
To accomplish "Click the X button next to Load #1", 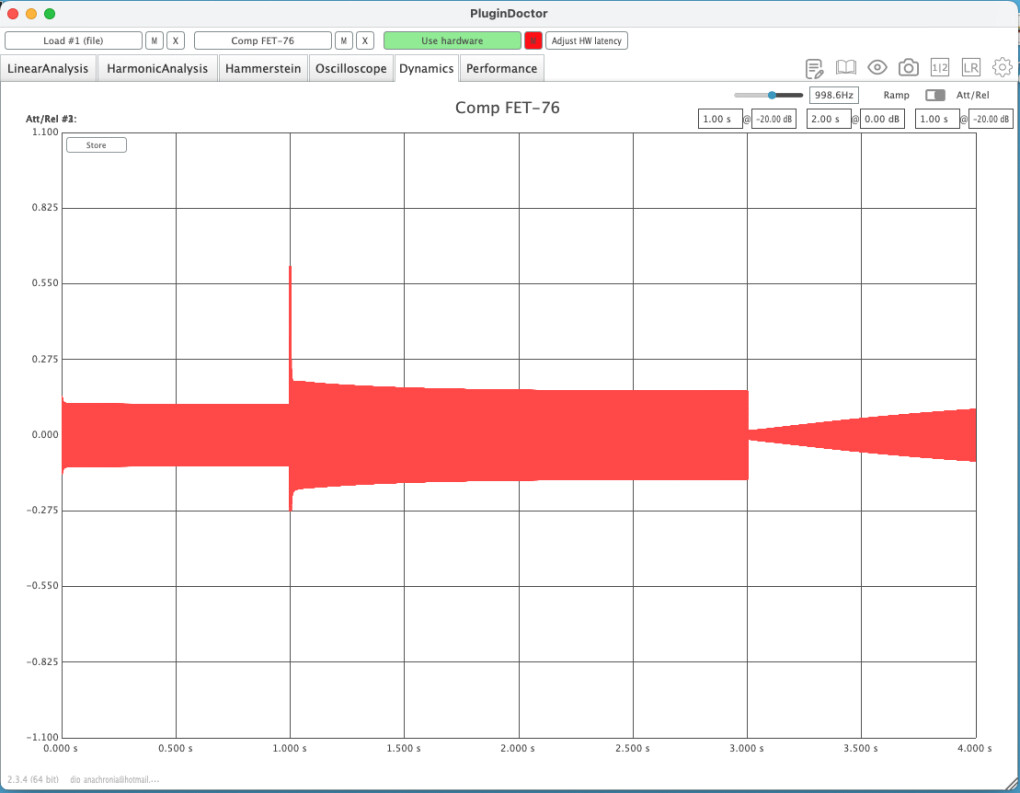I will pyautogui.click(x=176, y=40).
